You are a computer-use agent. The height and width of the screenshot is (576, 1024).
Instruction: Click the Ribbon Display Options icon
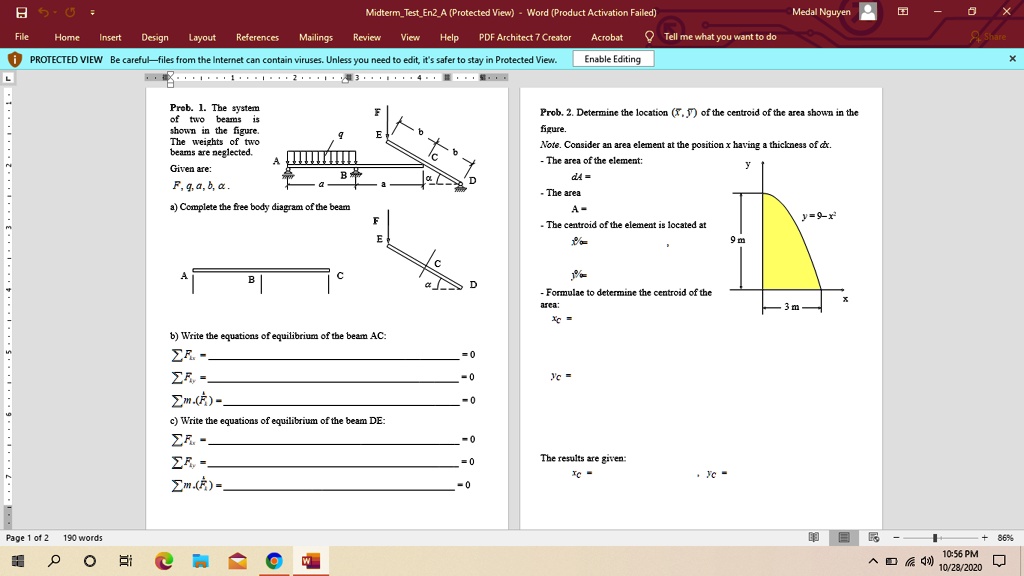(x=905, y=10)
